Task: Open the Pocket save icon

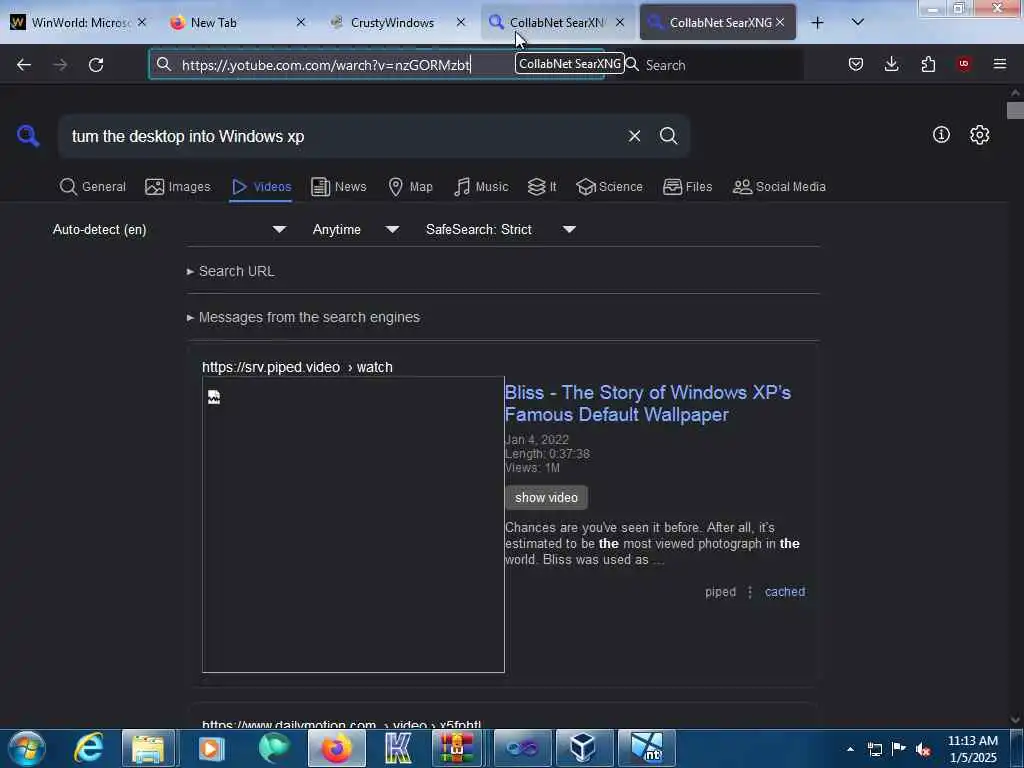Action: pyautogui.click(x=856, y=64)
